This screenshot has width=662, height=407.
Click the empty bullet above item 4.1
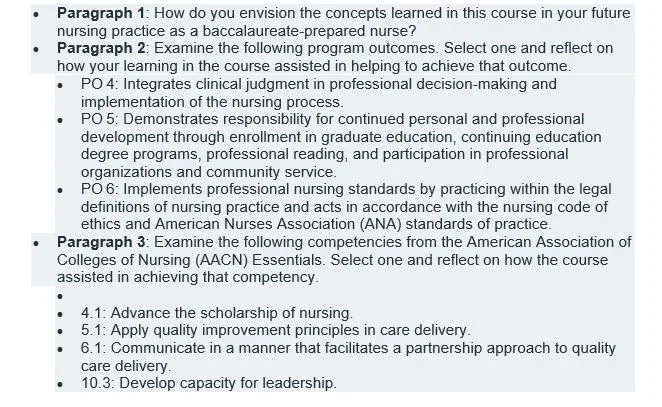pyautogui.click(x=60, y=296)
